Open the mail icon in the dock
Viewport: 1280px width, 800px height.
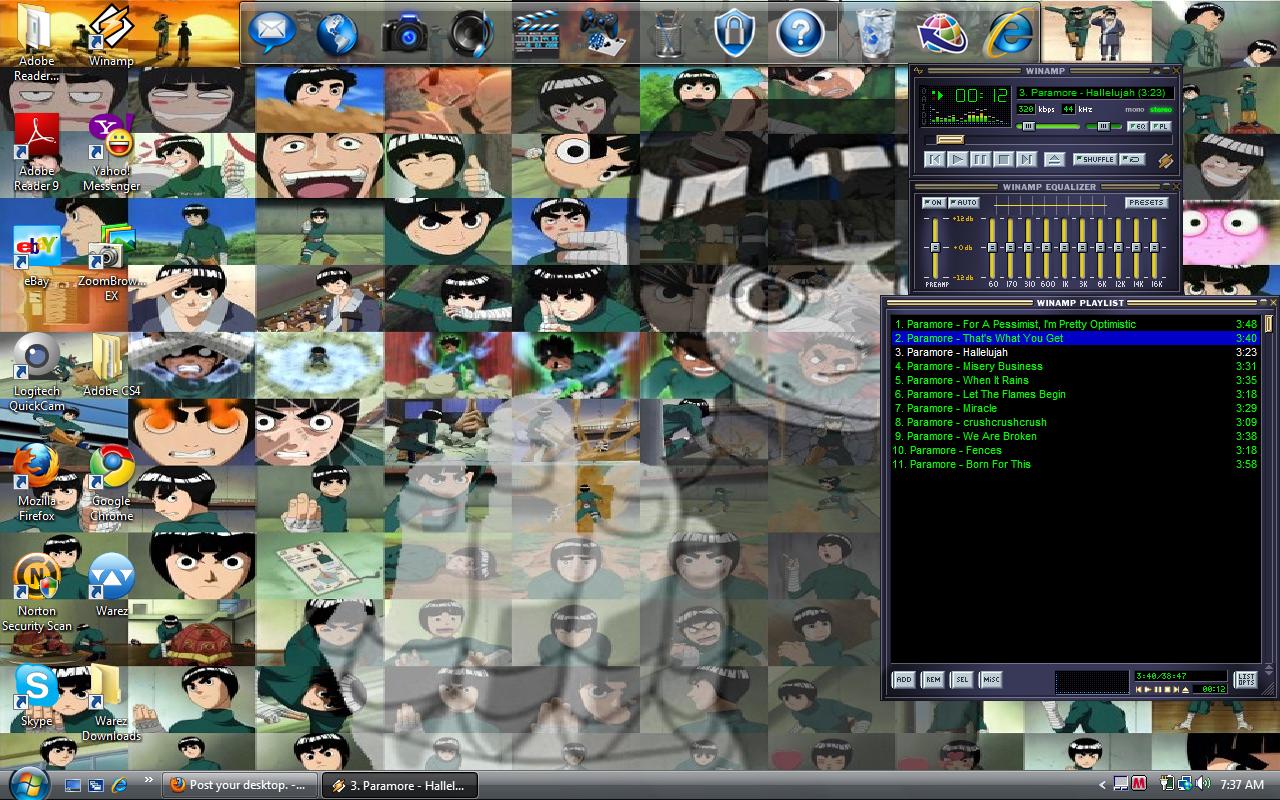272,33
